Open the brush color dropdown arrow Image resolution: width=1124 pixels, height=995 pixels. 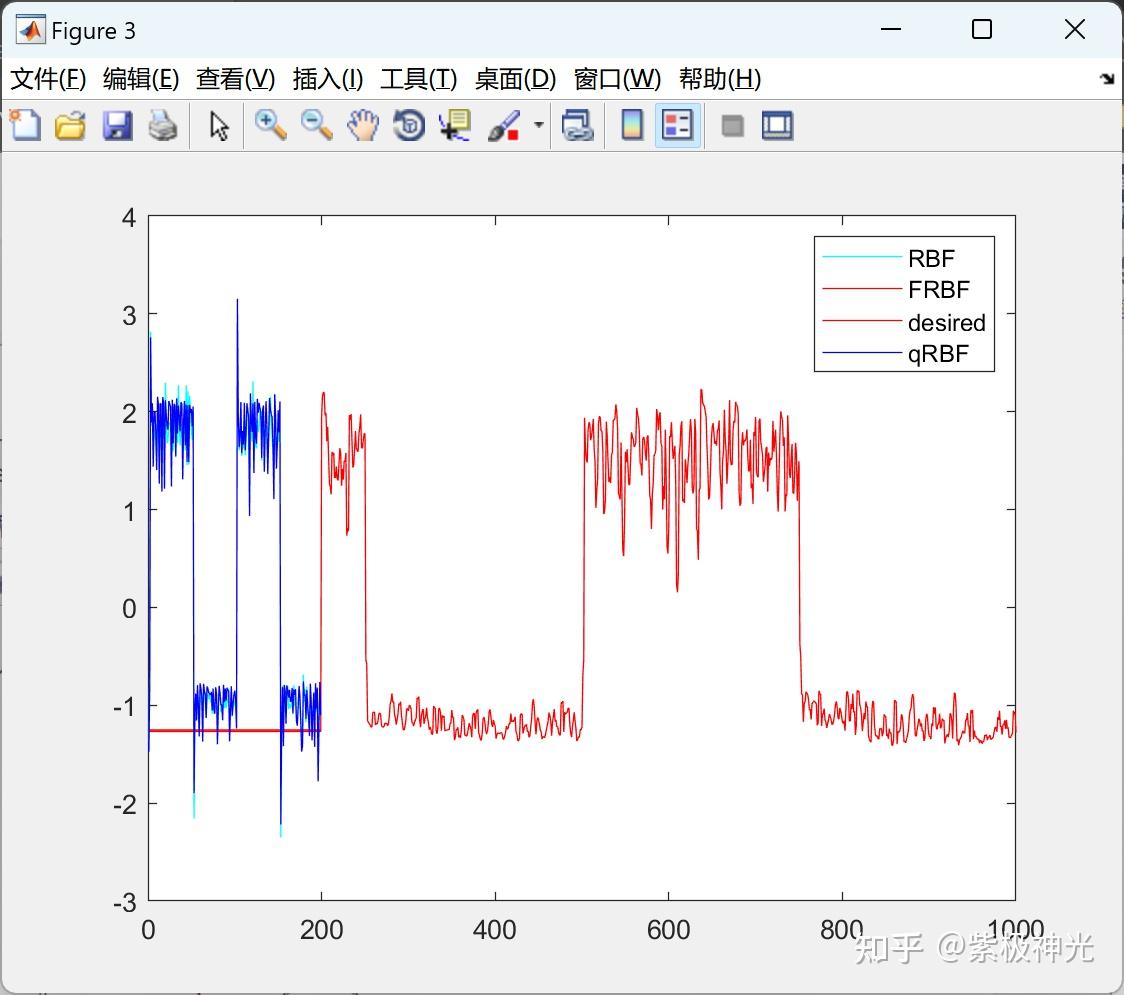pyautogui.click(x=536, y=125)
